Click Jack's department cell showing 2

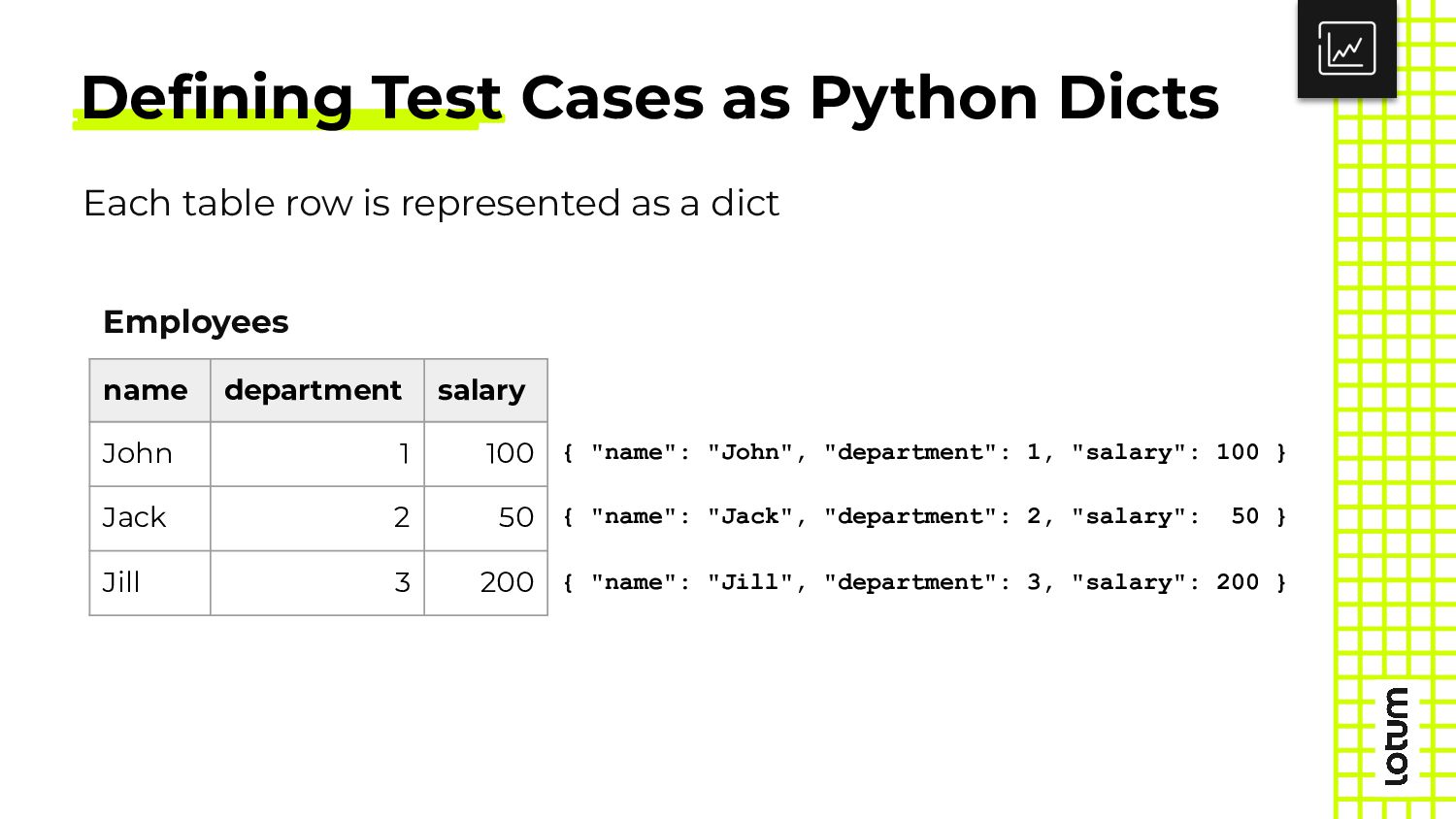[316, 518]
